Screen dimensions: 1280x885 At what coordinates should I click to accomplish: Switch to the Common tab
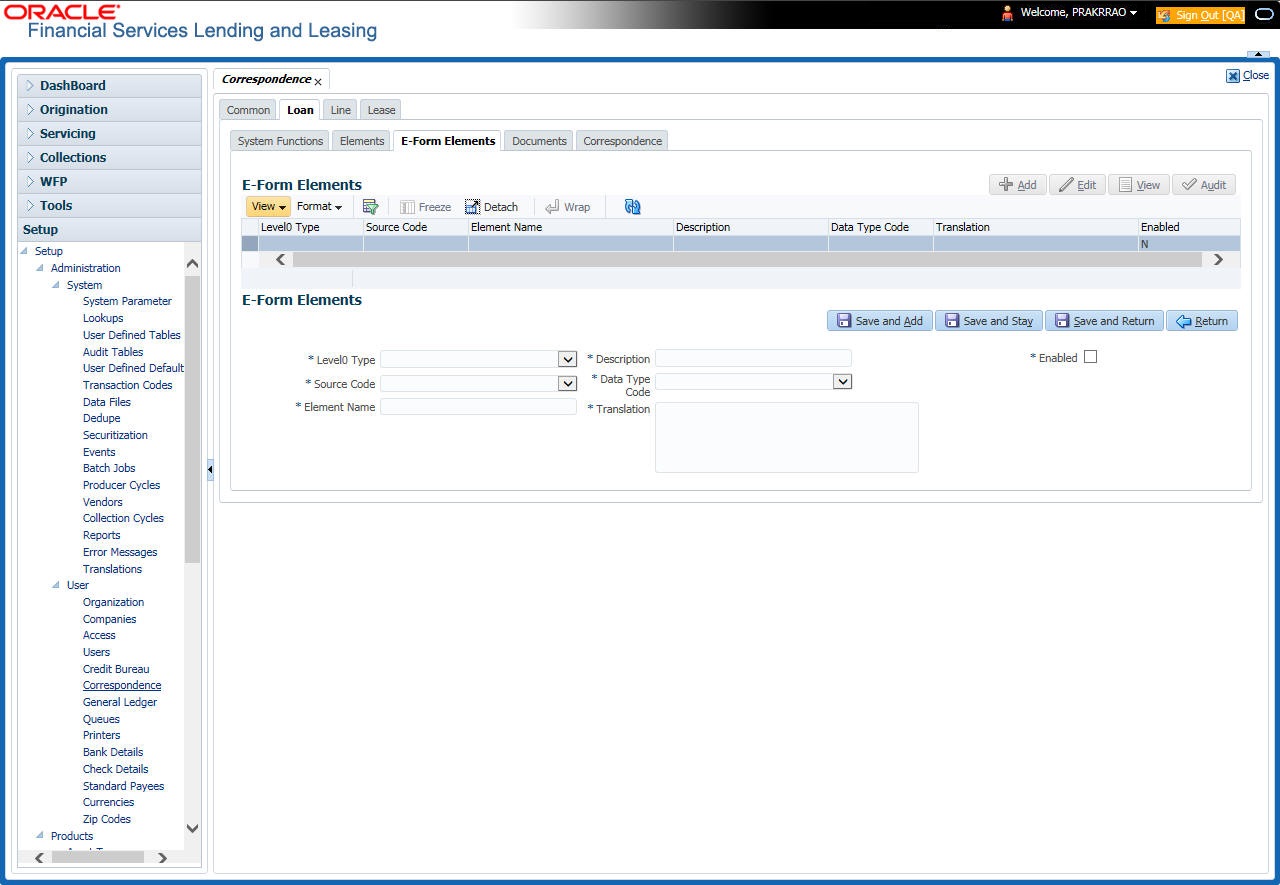click(x=248, y=110)
